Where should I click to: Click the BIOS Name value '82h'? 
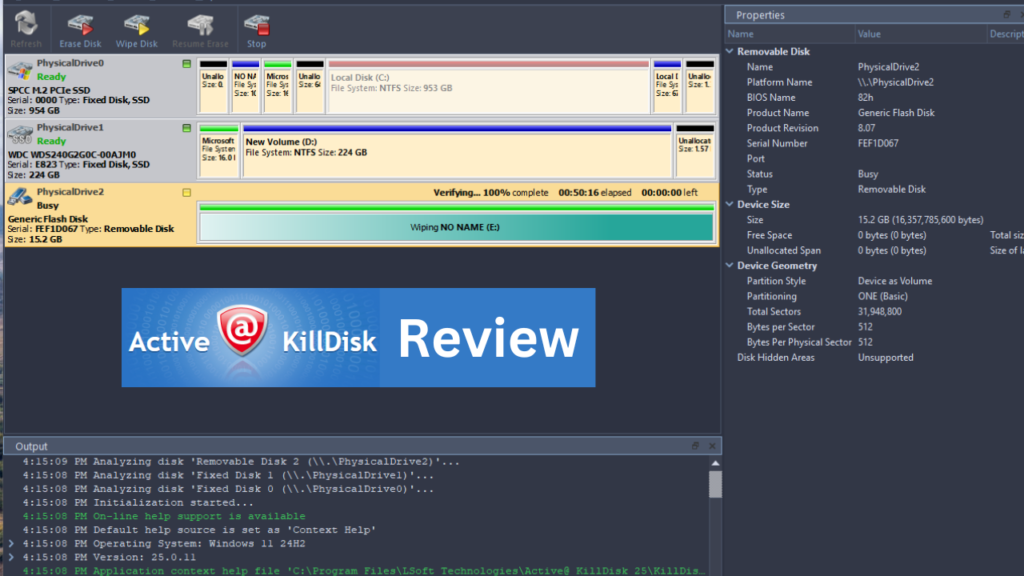point(865,97)
